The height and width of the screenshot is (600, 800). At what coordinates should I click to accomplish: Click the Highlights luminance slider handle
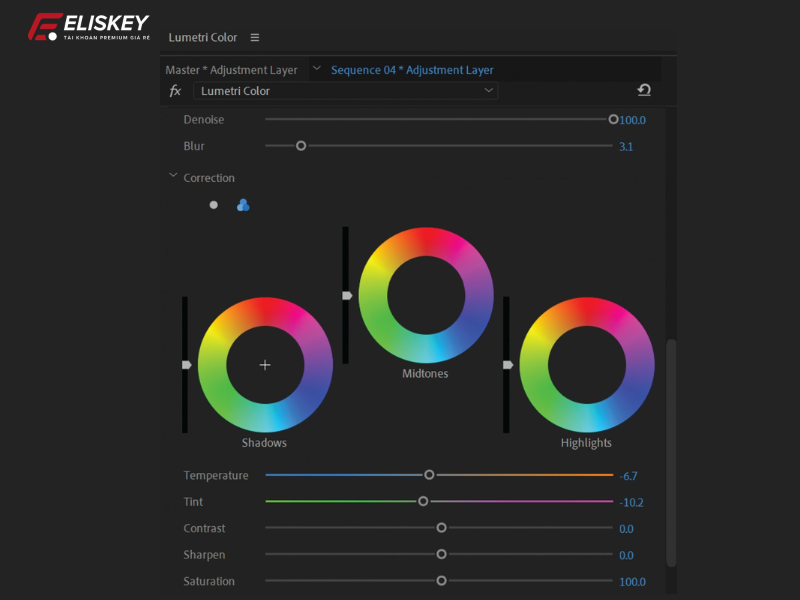[508, 365]
